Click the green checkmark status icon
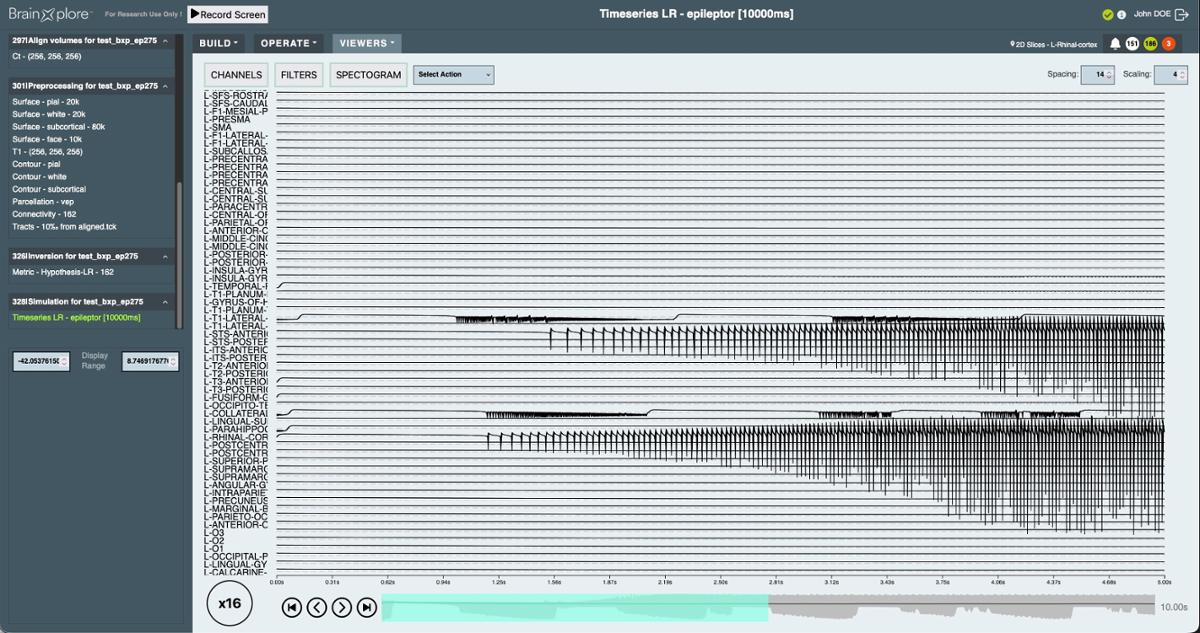This screenshot has width=1200, height=633. [x=1107, y=15]
